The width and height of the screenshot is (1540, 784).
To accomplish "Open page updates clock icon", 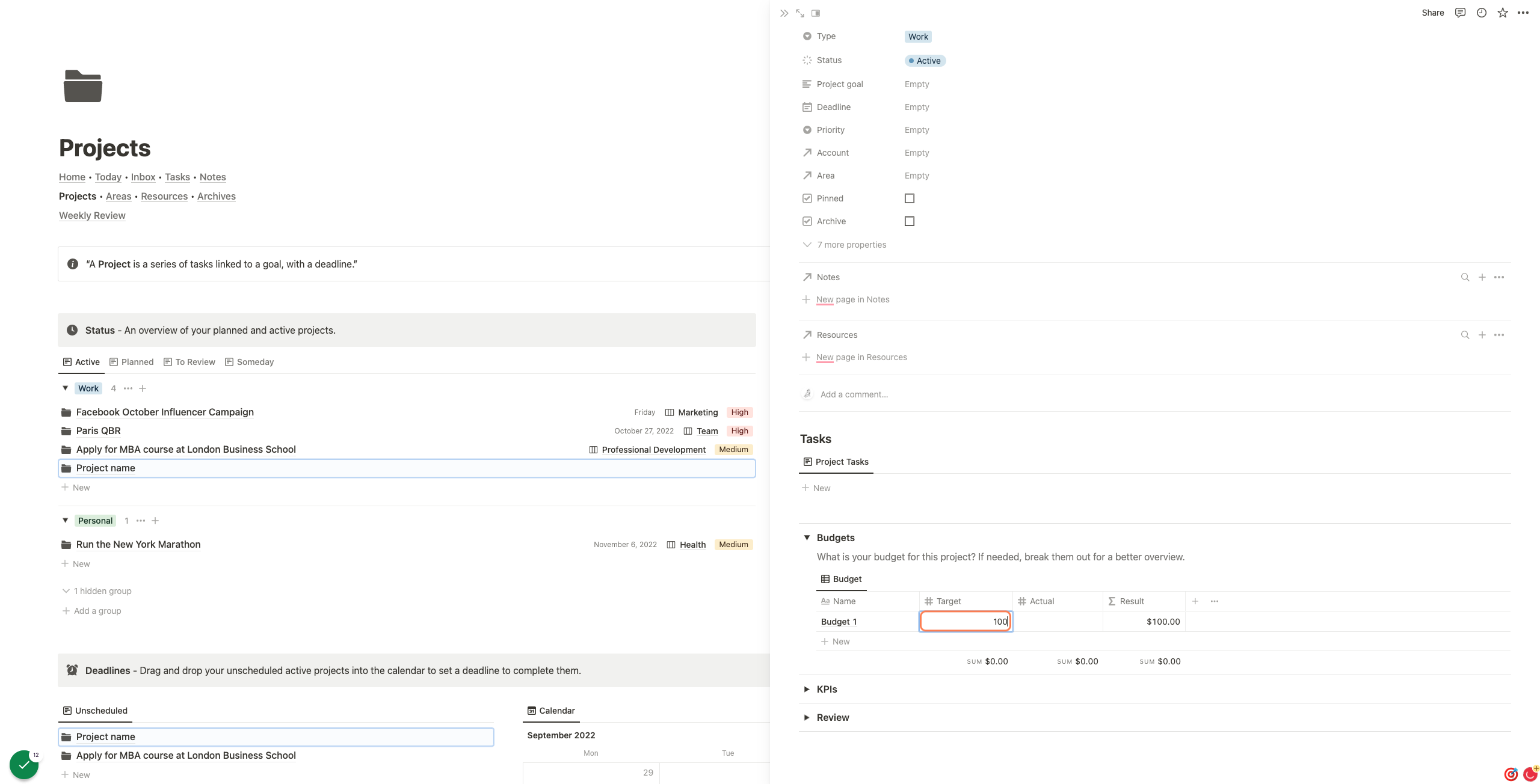I will tap(1482, 13).
